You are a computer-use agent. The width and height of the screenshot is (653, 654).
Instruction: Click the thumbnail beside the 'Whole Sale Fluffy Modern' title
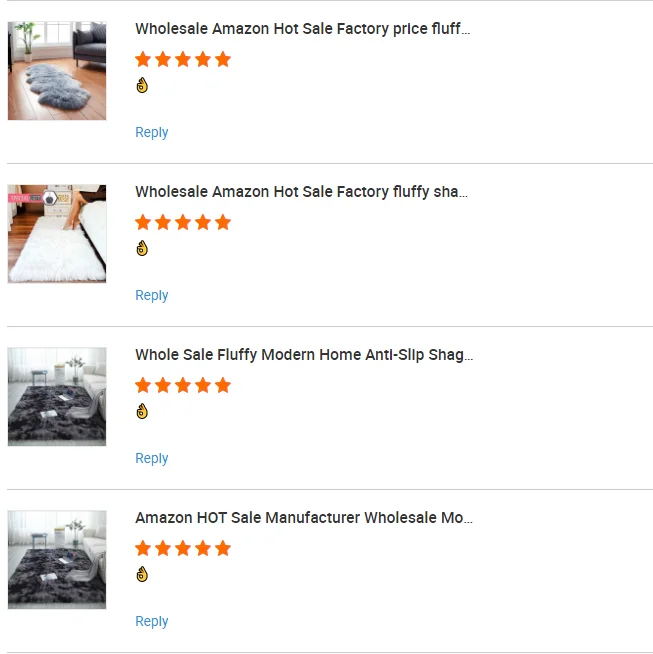(57, 397)
